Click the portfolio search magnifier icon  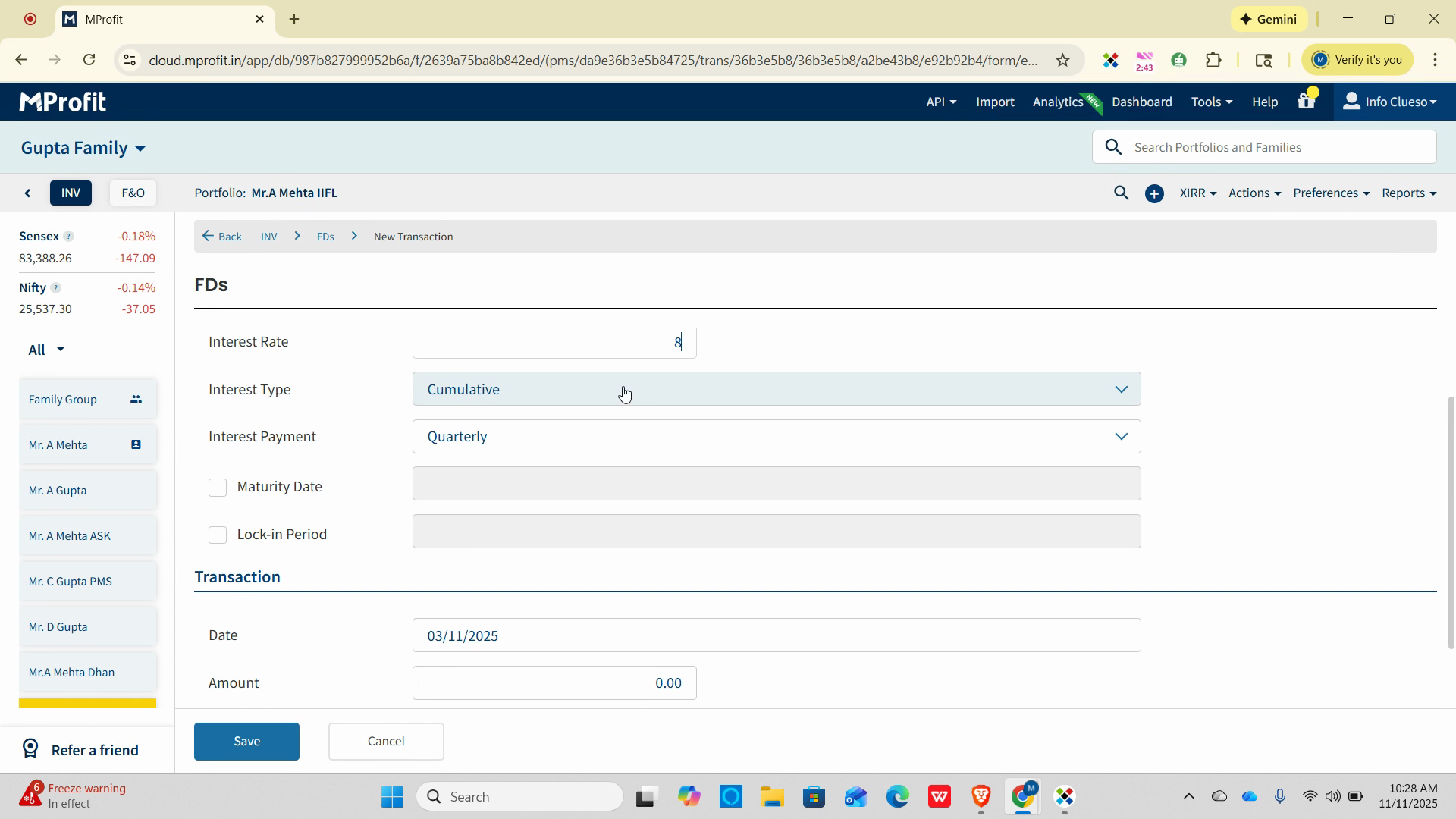click(x=1121, y=193)
